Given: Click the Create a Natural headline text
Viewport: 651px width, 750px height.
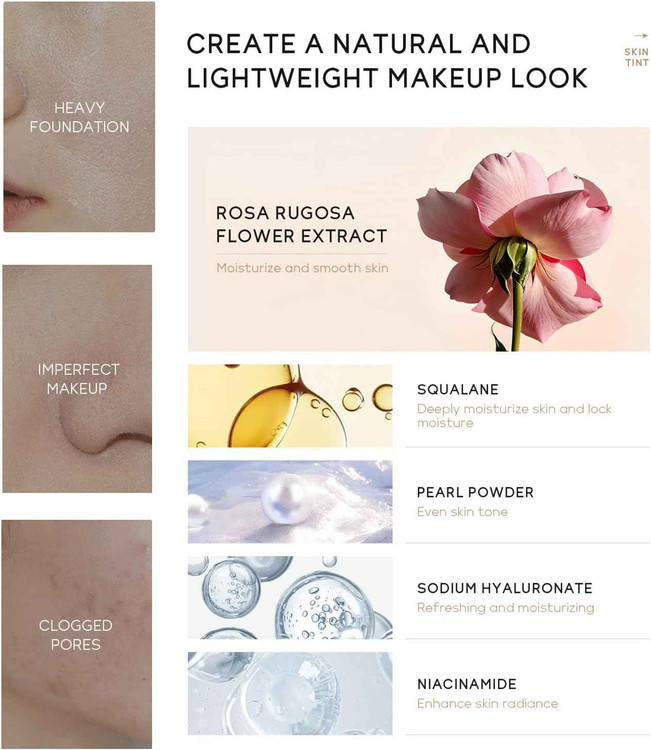Looking at the screenshot, I should (x=386, y=61).
